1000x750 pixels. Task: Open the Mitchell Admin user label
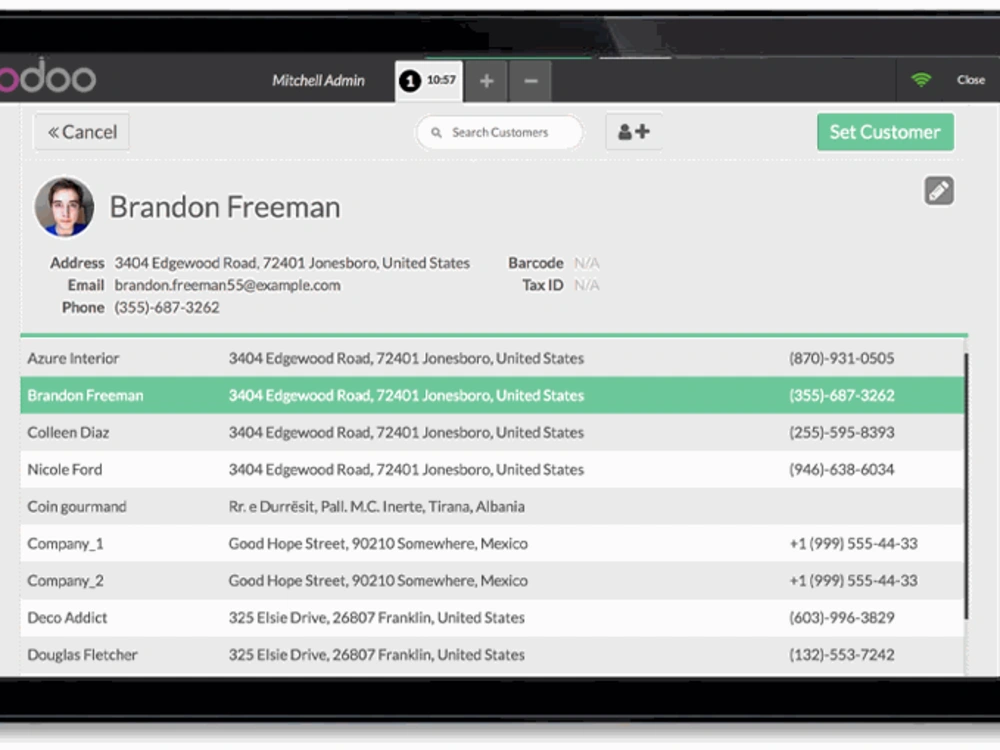pos(318,80)
